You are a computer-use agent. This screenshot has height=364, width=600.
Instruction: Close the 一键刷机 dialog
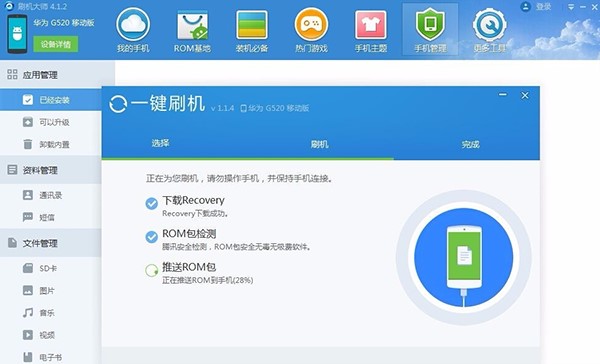pos(525,95)
